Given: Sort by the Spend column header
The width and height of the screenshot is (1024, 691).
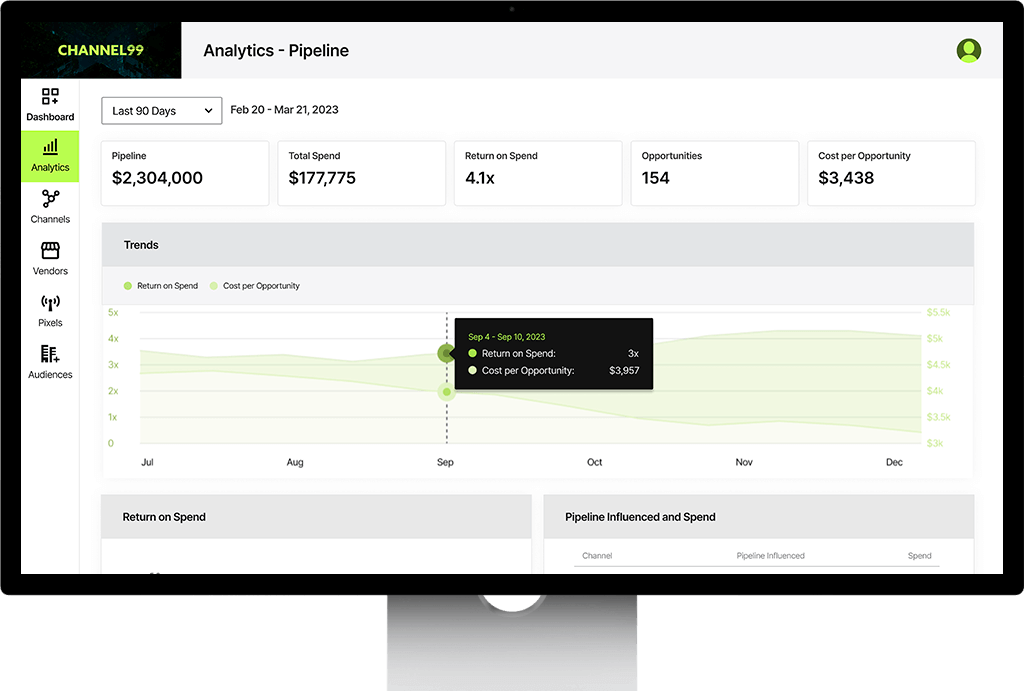Looking at the screenshot, I should click(x=920, y=556).
